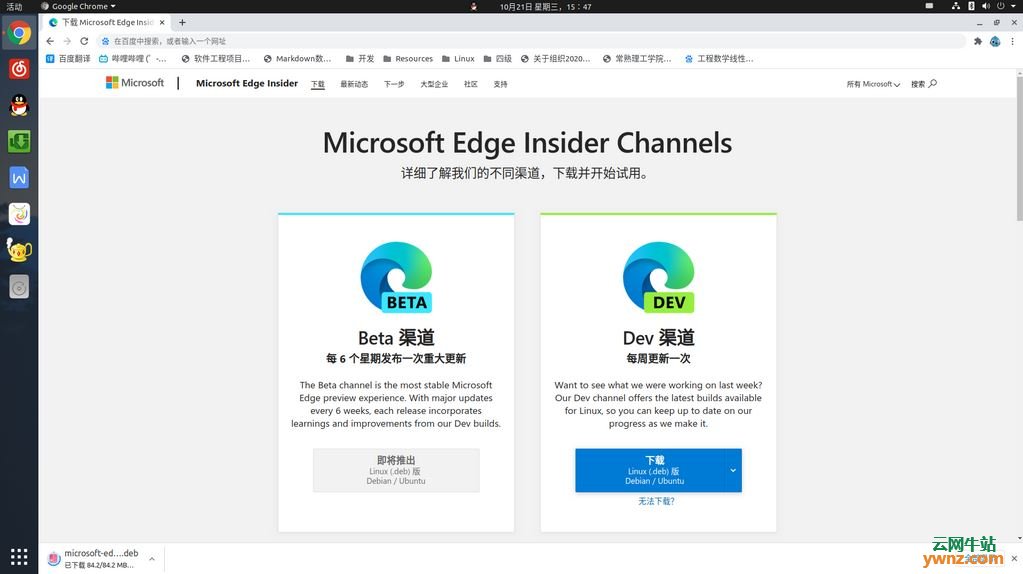This screenshot has width=1023, height=574.
Task: Open the 活动 activities overview
Action: (x=14, y=6)
